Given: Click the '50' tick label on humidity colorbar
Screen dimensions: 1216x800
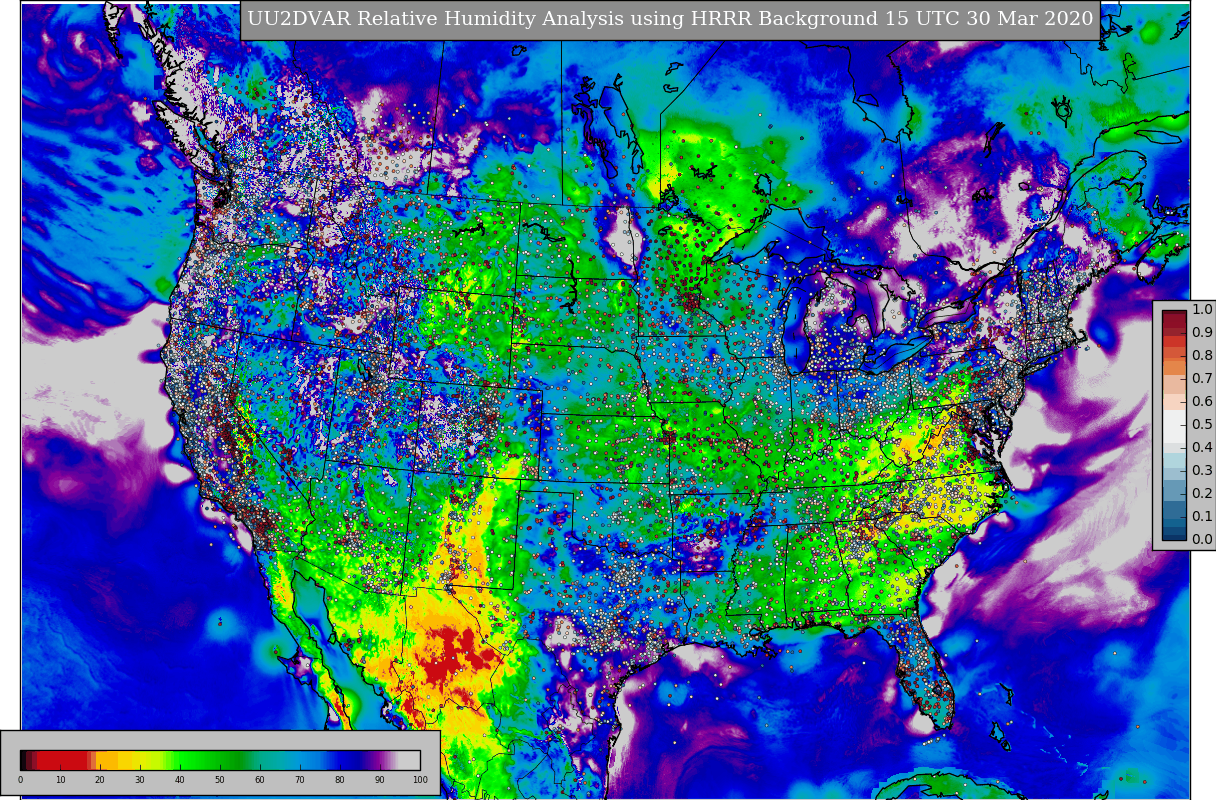Looking at the screenshot, I should click(x=220, y=780).
